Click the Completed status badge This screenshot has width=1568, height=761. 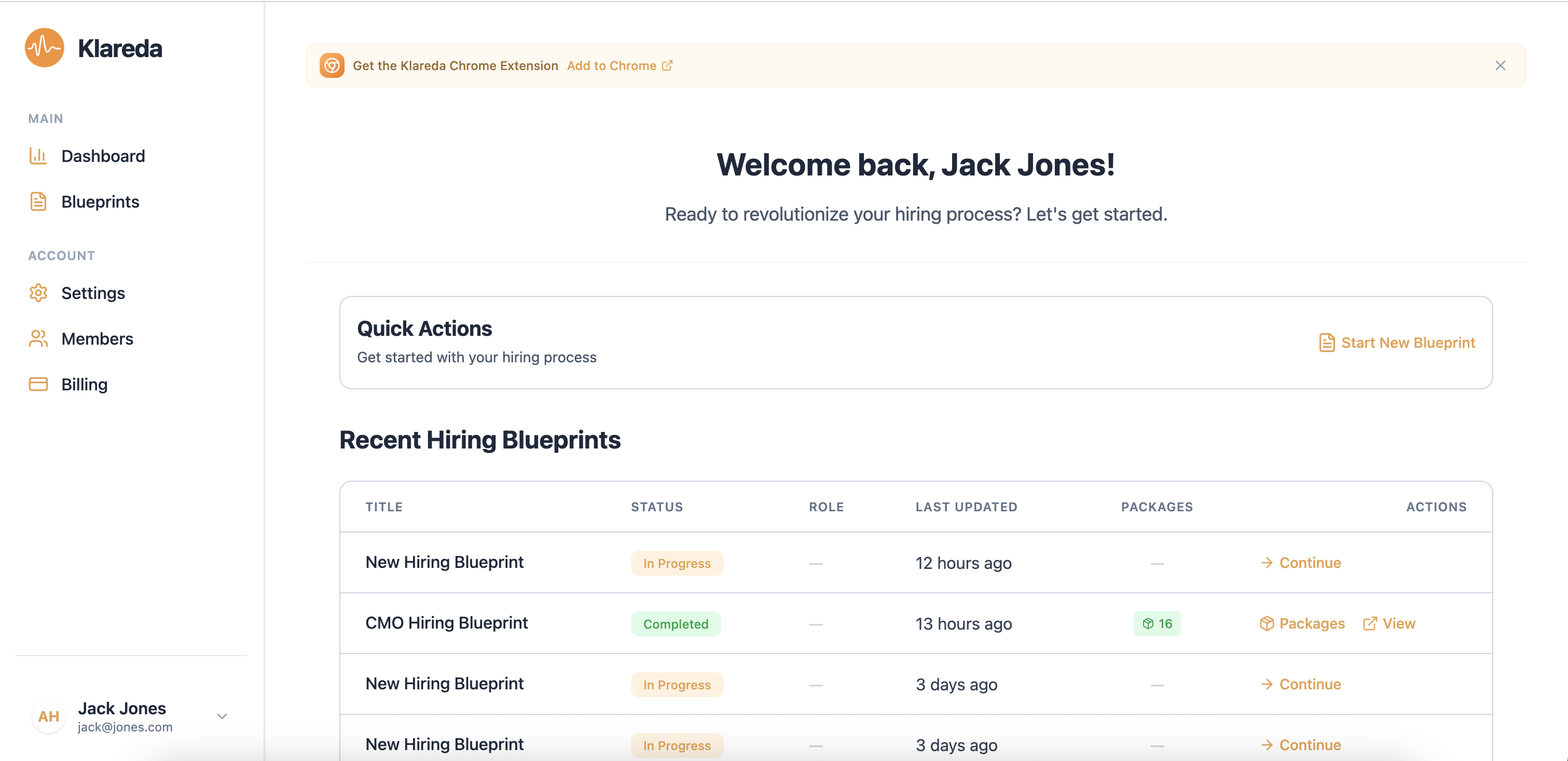coord(676,624)
